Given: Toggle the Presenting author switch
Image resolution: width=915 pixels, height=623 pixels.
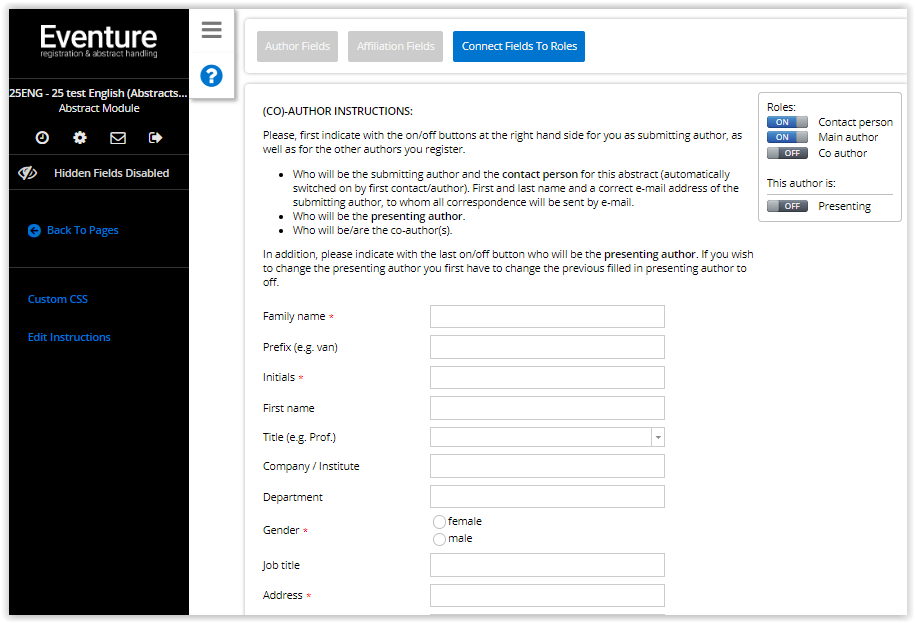Looking at the screenshot, I should tap(787, 206).
